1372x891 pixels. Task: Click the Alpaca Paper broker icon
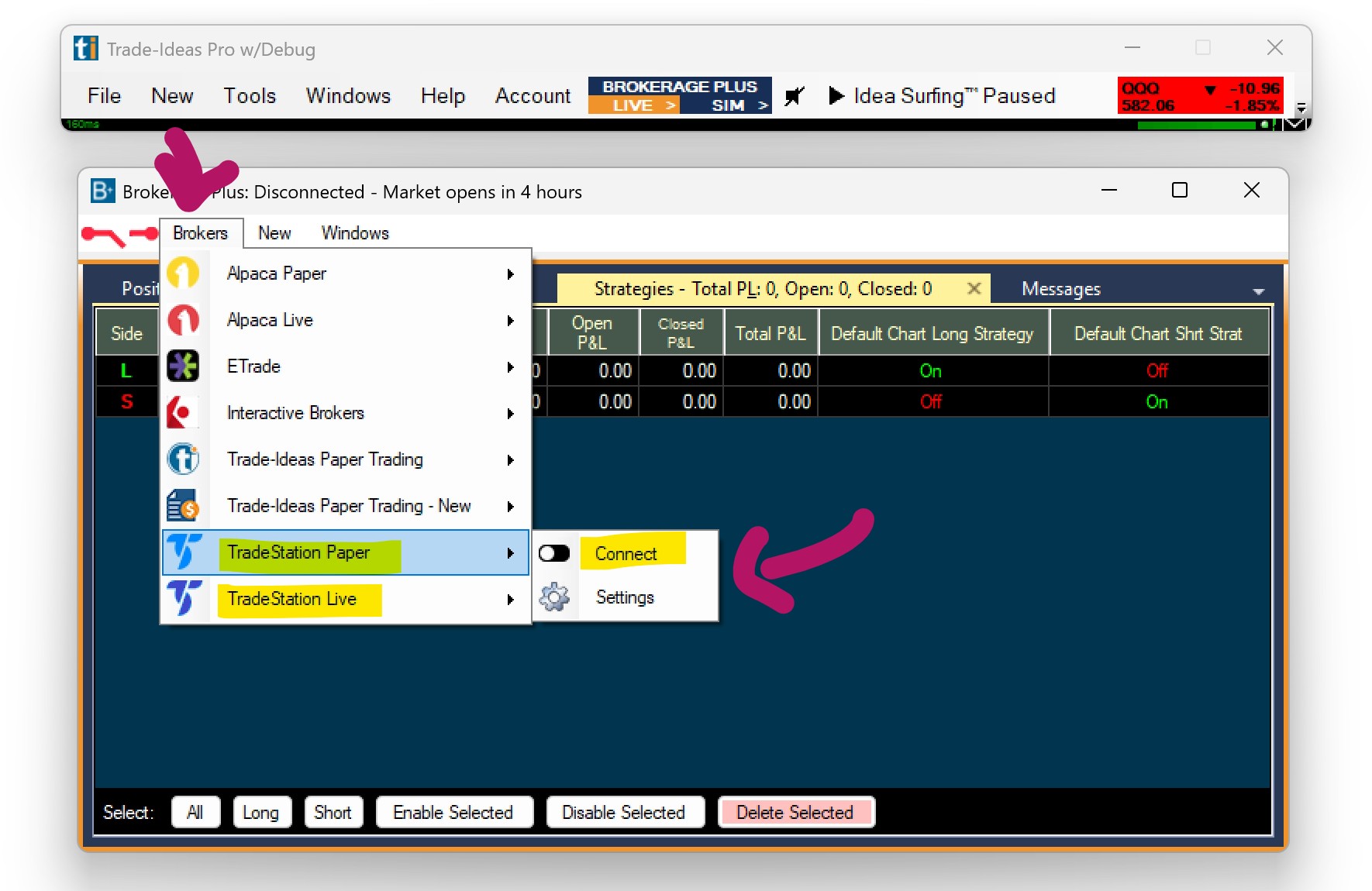click(x=184, y=273)
